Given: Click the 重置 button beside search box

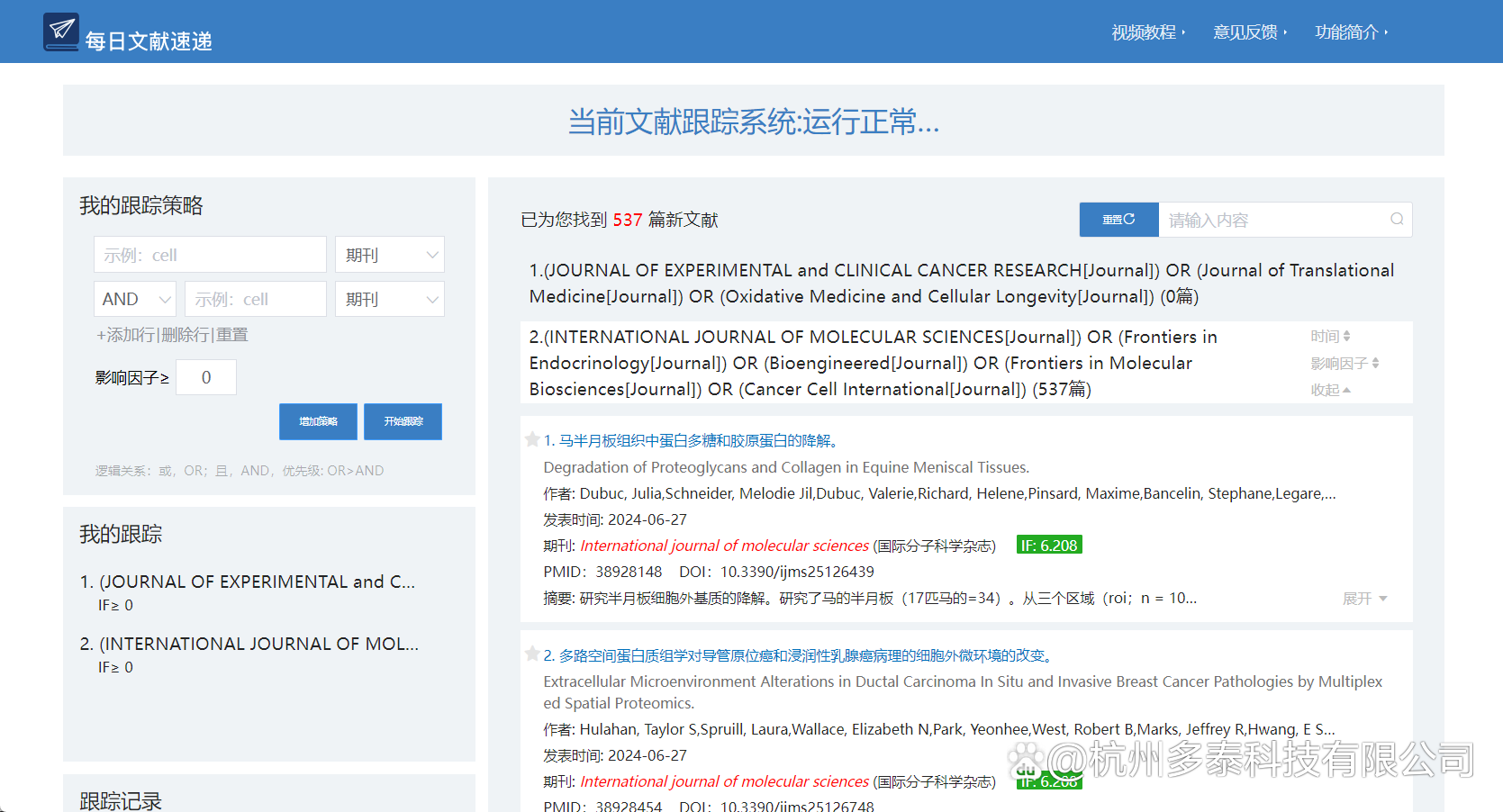Looking at the screenshot, I should (x=1118, y=220).
